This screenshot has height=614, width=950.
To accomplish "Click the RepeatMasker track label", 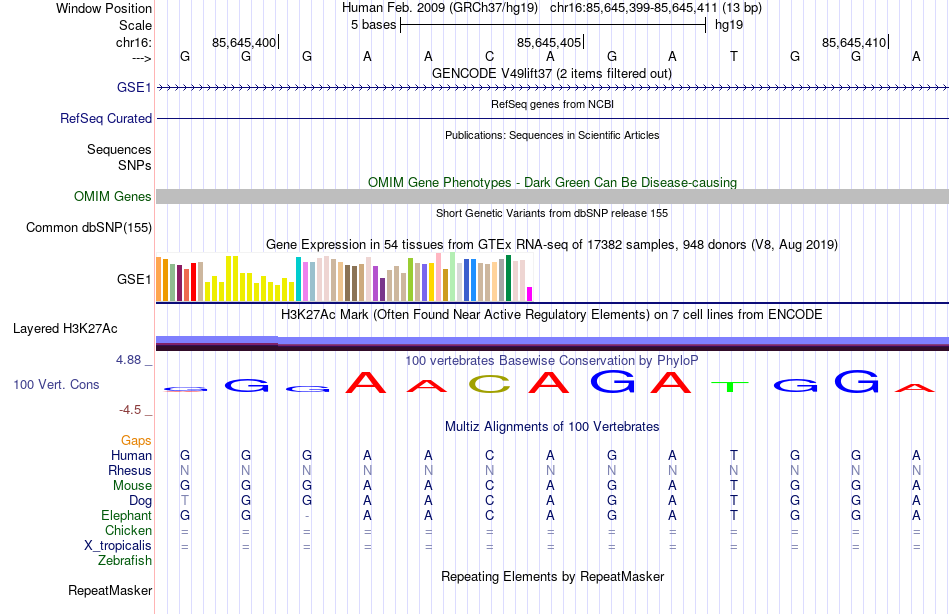I will click(110, 590).
